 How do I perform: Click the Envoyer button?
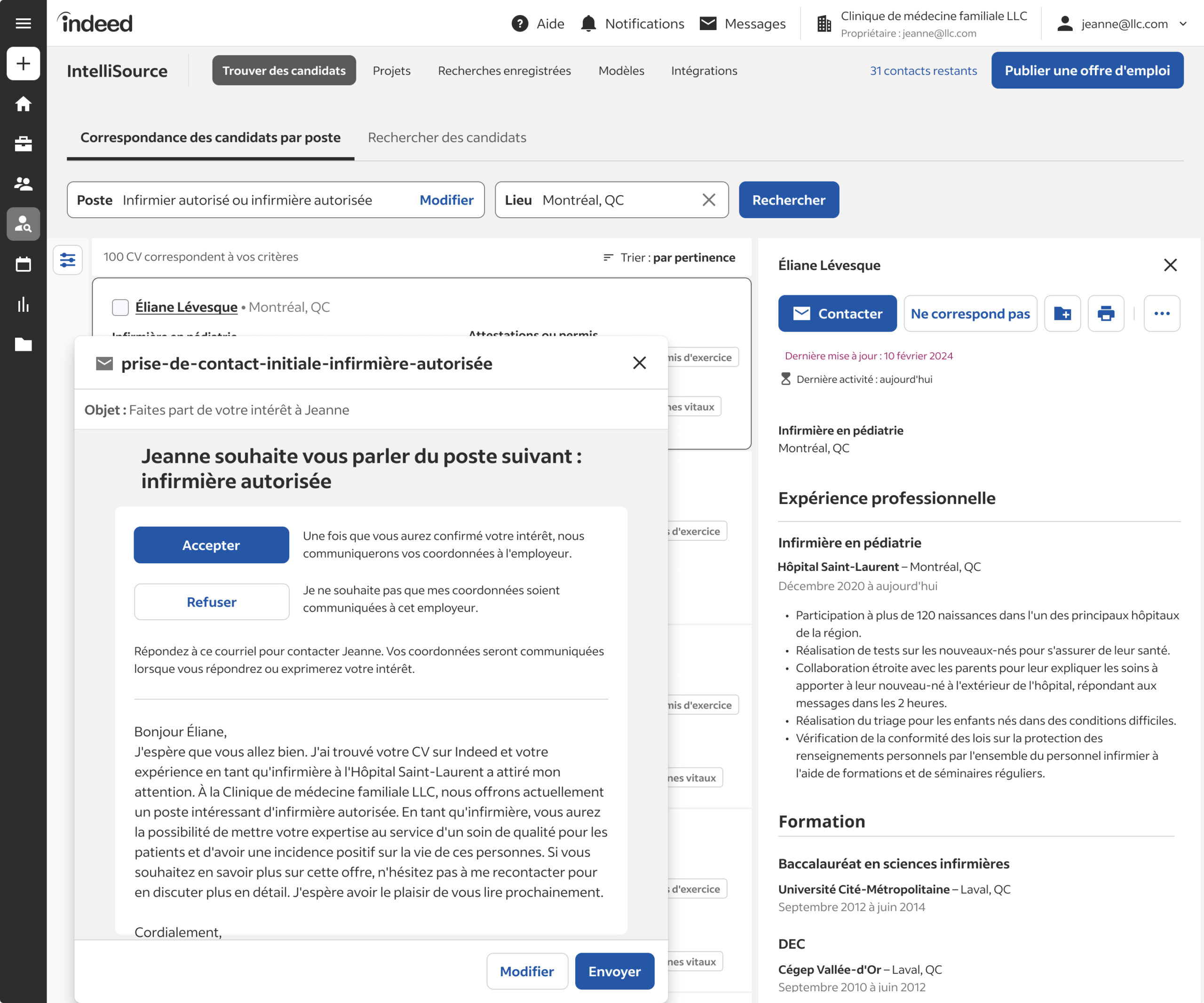coord(614,971)
